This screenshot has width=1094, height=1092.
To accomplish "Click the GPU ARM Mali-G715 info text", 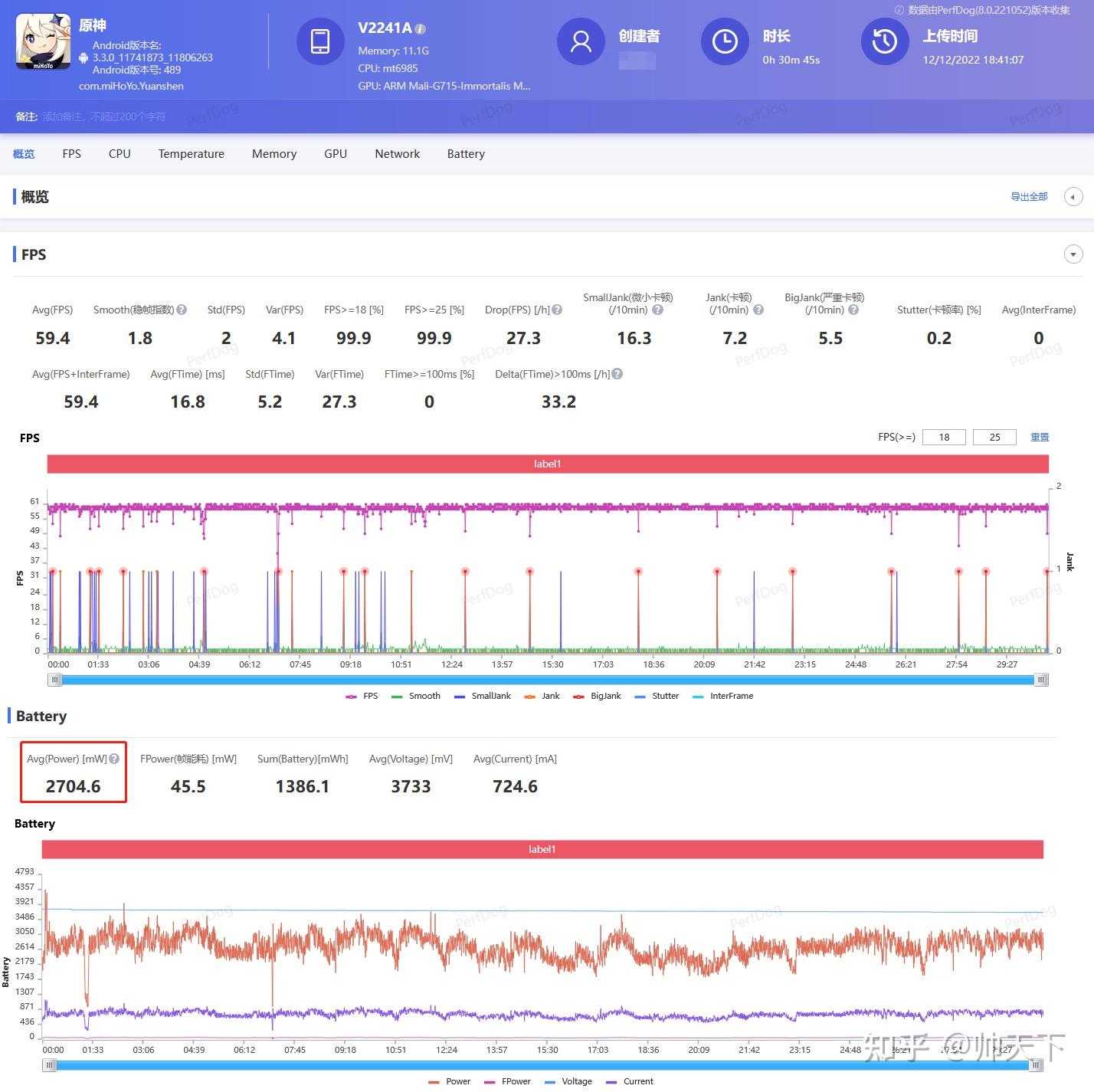I will 444,86.
